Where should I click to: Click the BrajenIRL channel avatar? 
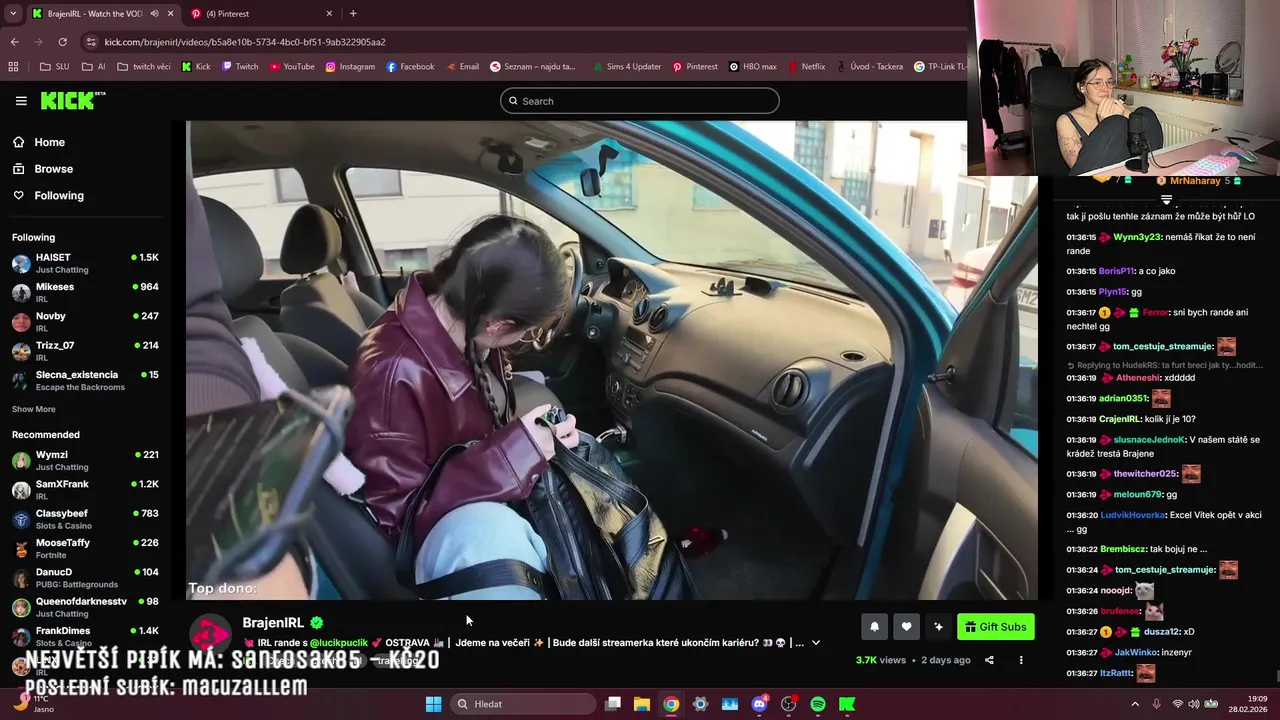click(210, 635)
